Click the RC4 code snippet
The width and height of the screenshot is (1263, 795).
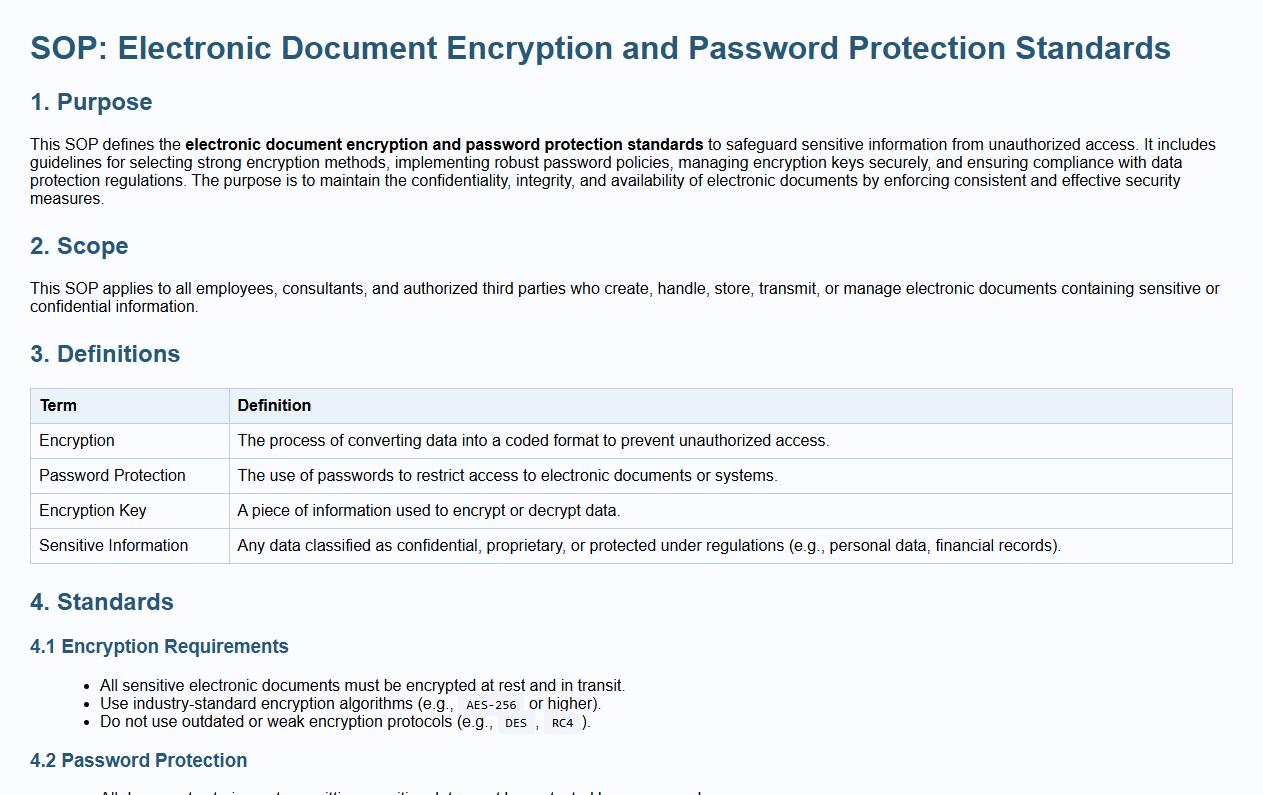point(563,723)
